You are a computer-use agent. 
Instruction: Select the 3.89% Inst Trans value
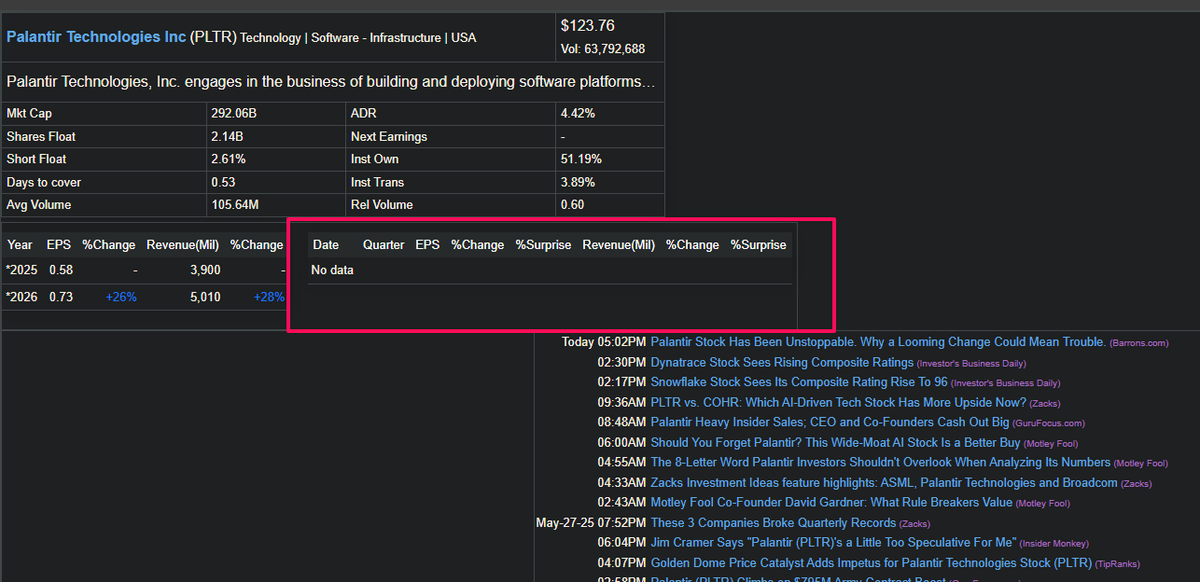[x=578, y=183]
